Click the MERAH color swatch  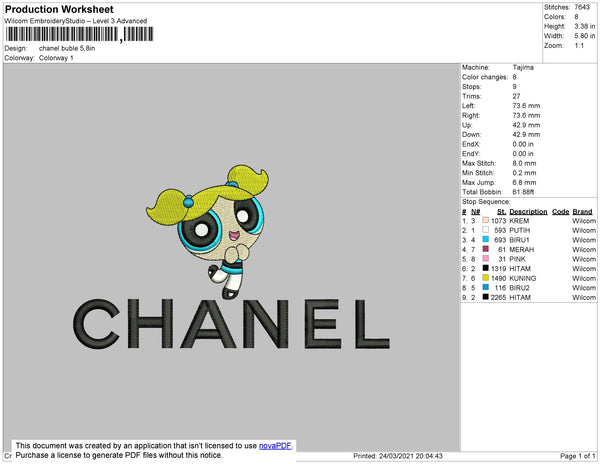point(486,249)
